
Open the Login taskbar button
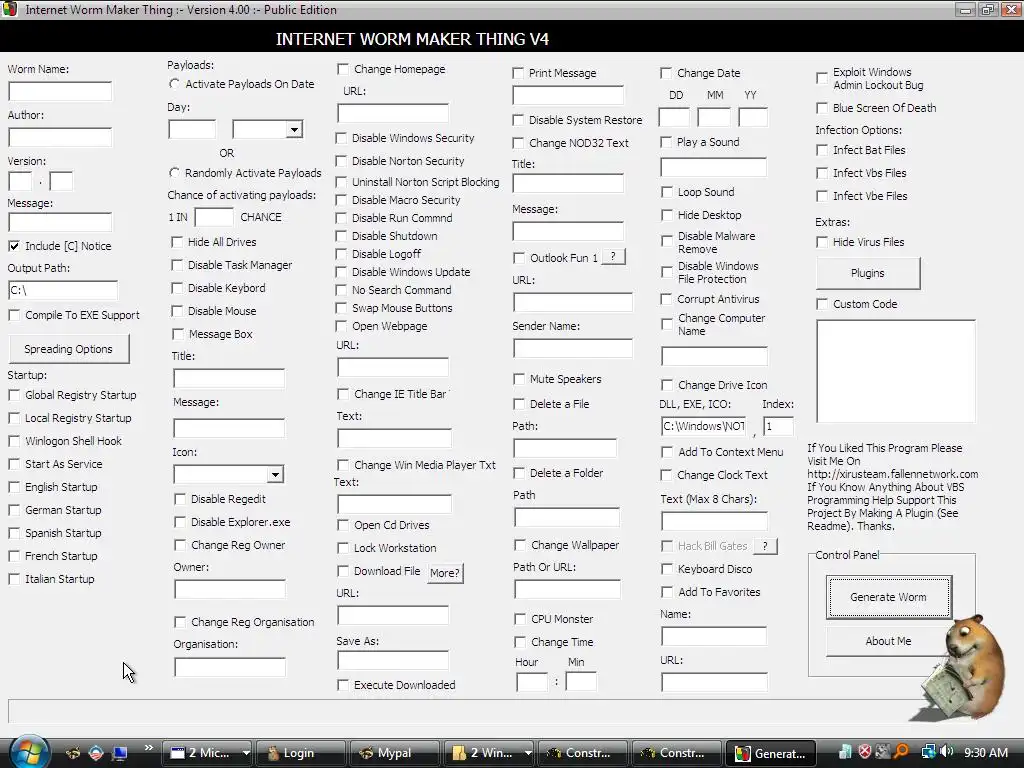point(300,753)
